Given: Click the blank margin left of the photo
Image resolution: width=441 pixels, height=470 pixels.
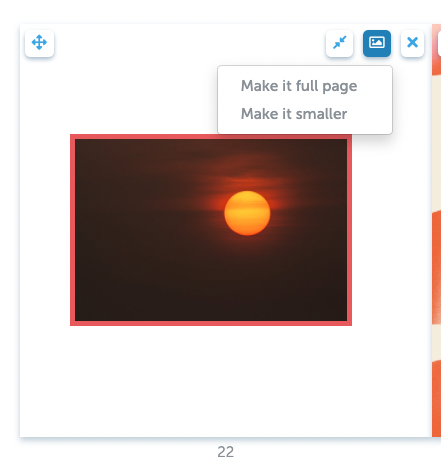Looking at the screenshot, I should pyautogui.click(x=45, y=230).
